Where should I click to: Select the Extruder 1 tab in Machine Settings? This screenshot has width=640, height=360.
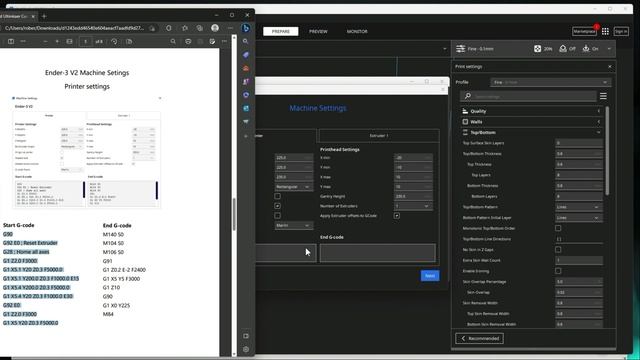pyautogui.click(x=379, y=136)
